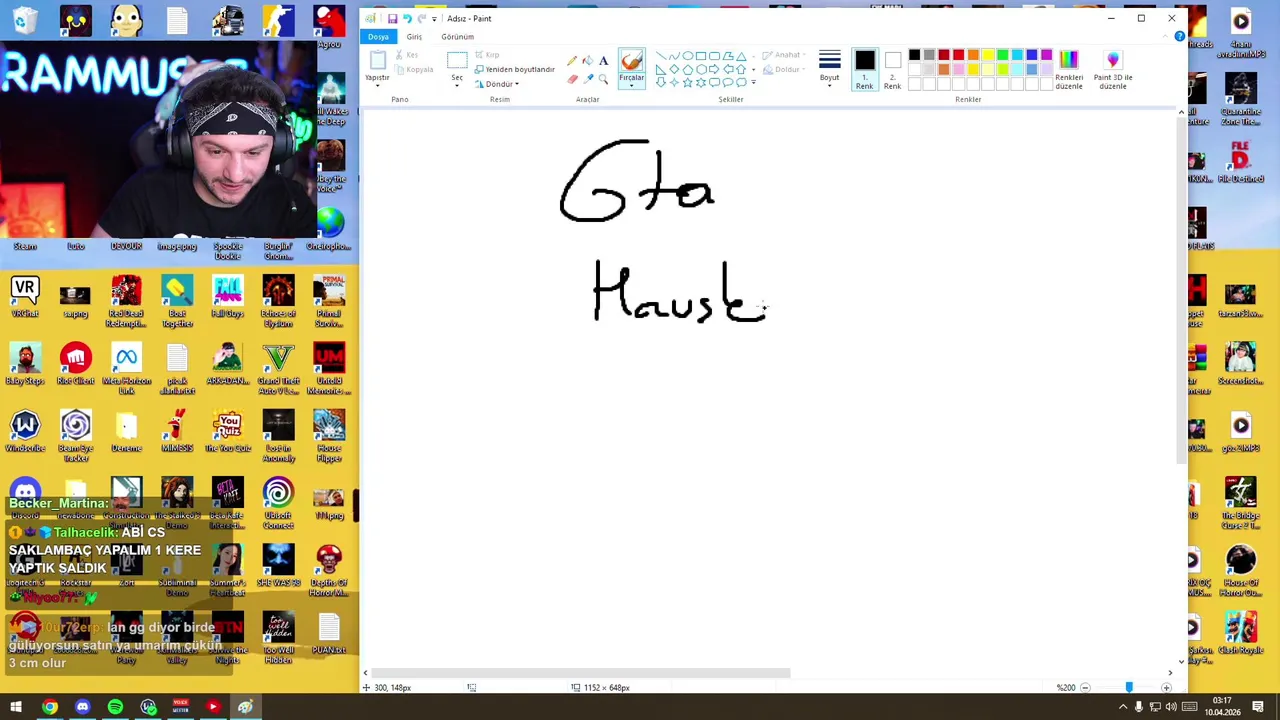Screen dimensions: 1280x720
Task: Select the Eraser tool
Action: pos(571,79)
